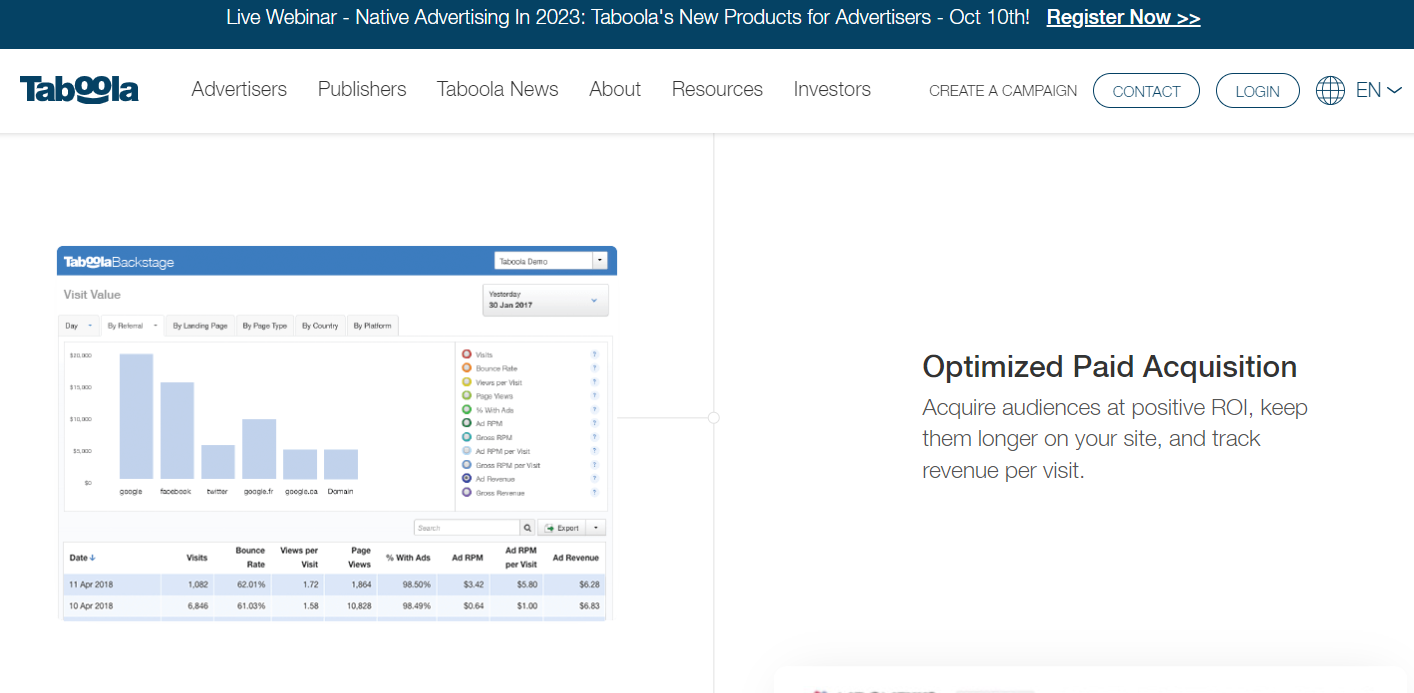Viewport: 1414px width, 693px height.
Task: Click the Taboola logo in the header
Action: point(79,90)
